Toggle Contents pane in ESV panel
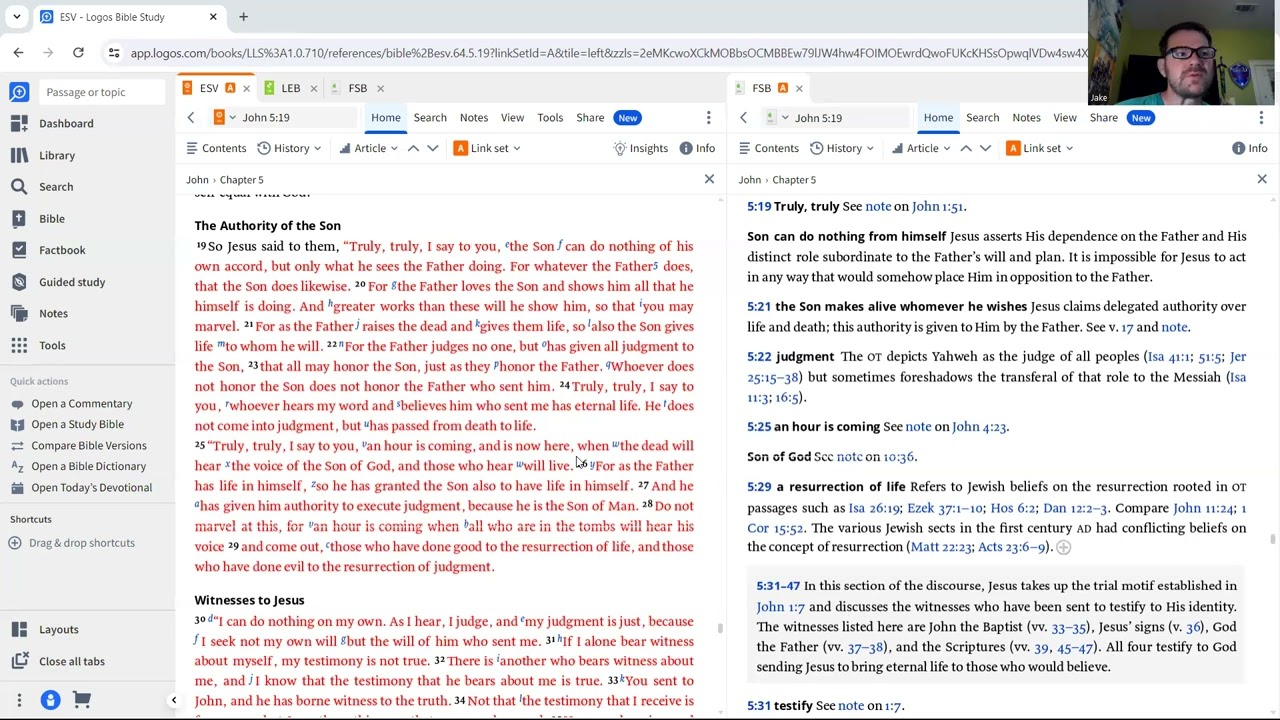The height and width of the screenshot is (720, 1280). click(x=216, y=148)
